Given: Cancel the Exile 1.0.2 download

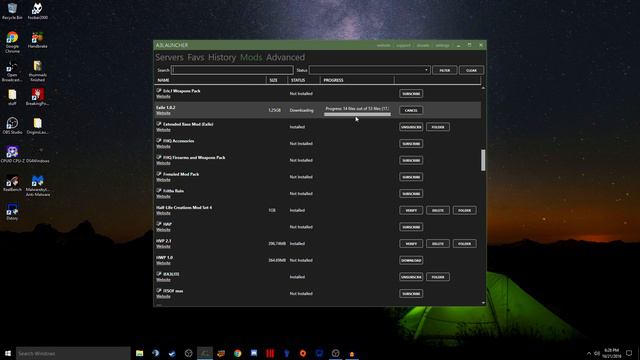Looking at the screenshot, I should pos(411,110).
